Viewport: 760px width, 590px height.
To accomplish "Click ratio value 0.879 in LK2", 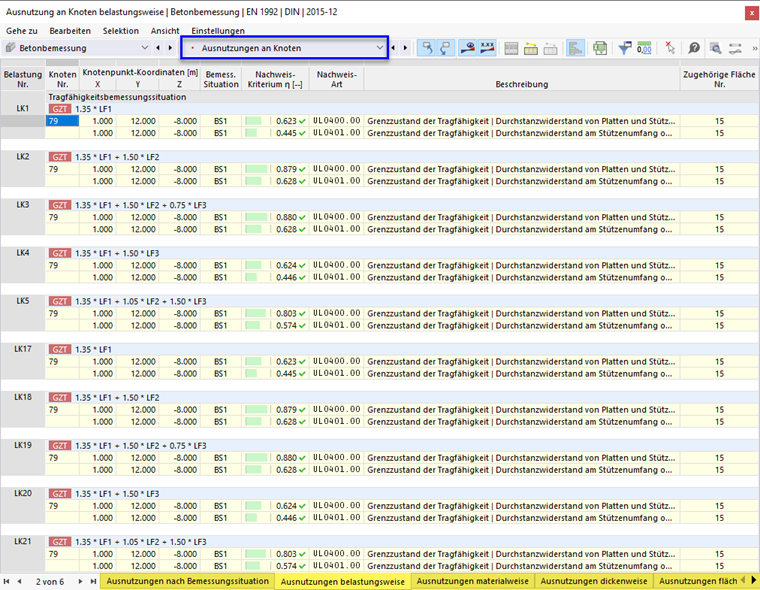I will pyautogui.click(x=286, y=169).
